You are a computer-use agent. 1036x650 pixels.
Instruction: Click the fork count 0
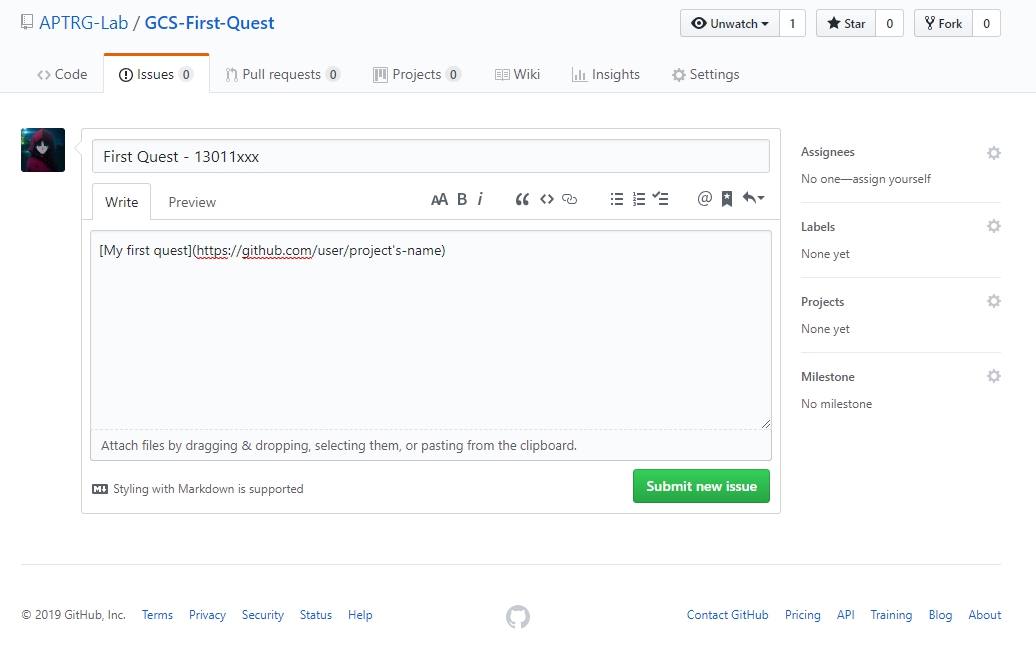coord(986,23)
